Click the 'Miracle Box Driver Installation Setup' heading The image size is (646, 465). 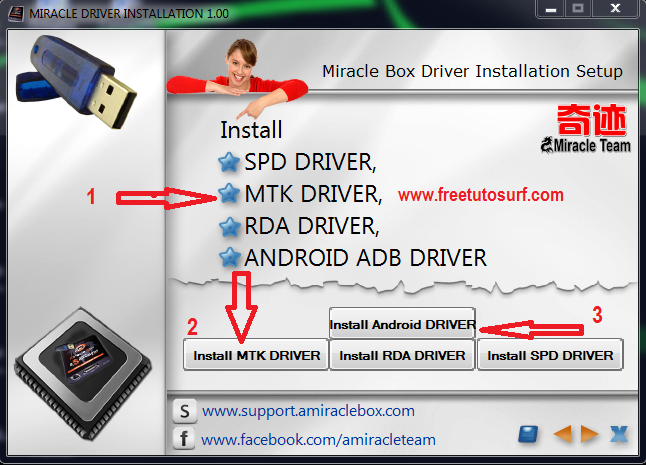(x=472, y=71)
